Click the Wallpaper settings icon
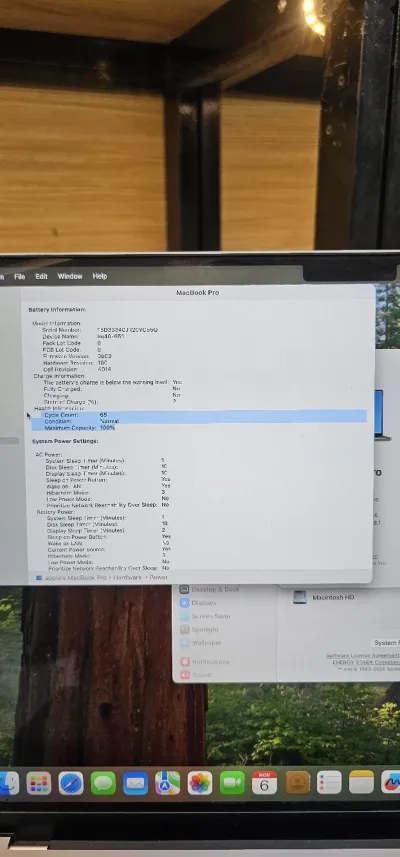This screenshot has height=857, width=400. pyautogui.click(x=185, y=643)
